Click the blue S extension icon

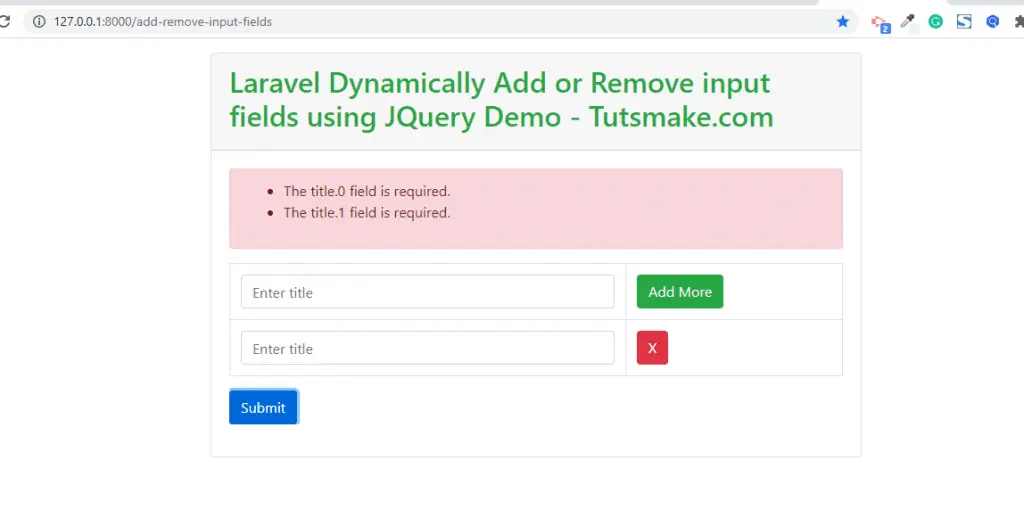pyautogui.click(x=964, y=22)
